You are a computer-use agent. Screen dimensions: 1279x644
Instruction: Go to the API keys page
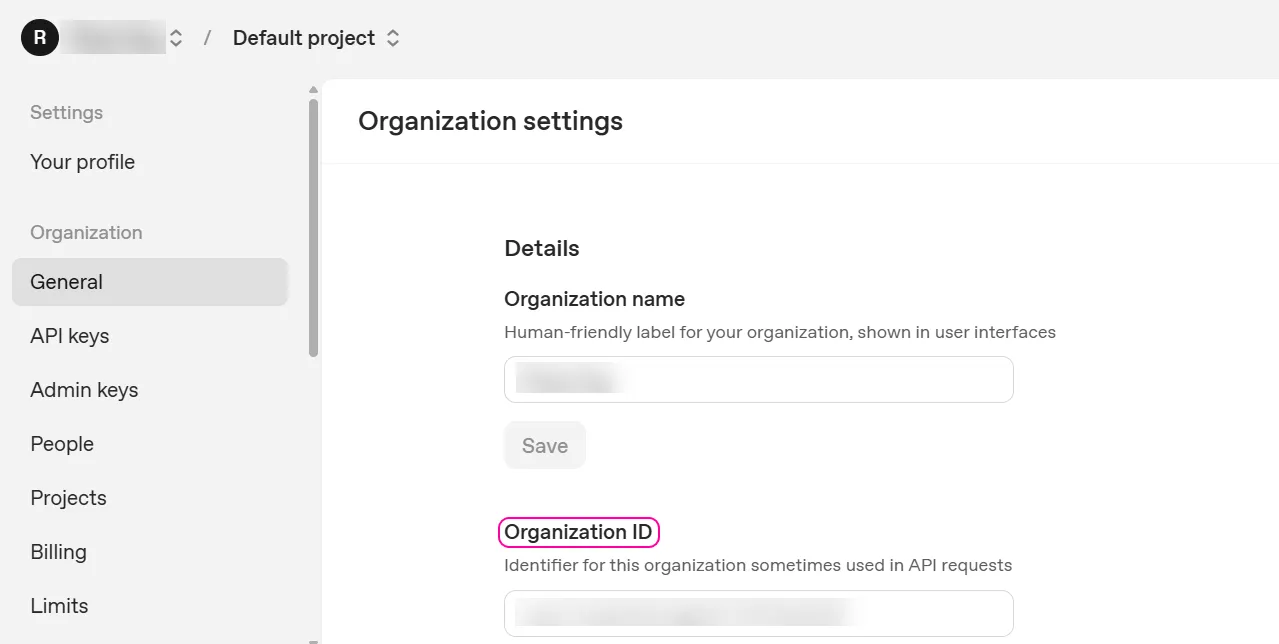tap(70, 336)
